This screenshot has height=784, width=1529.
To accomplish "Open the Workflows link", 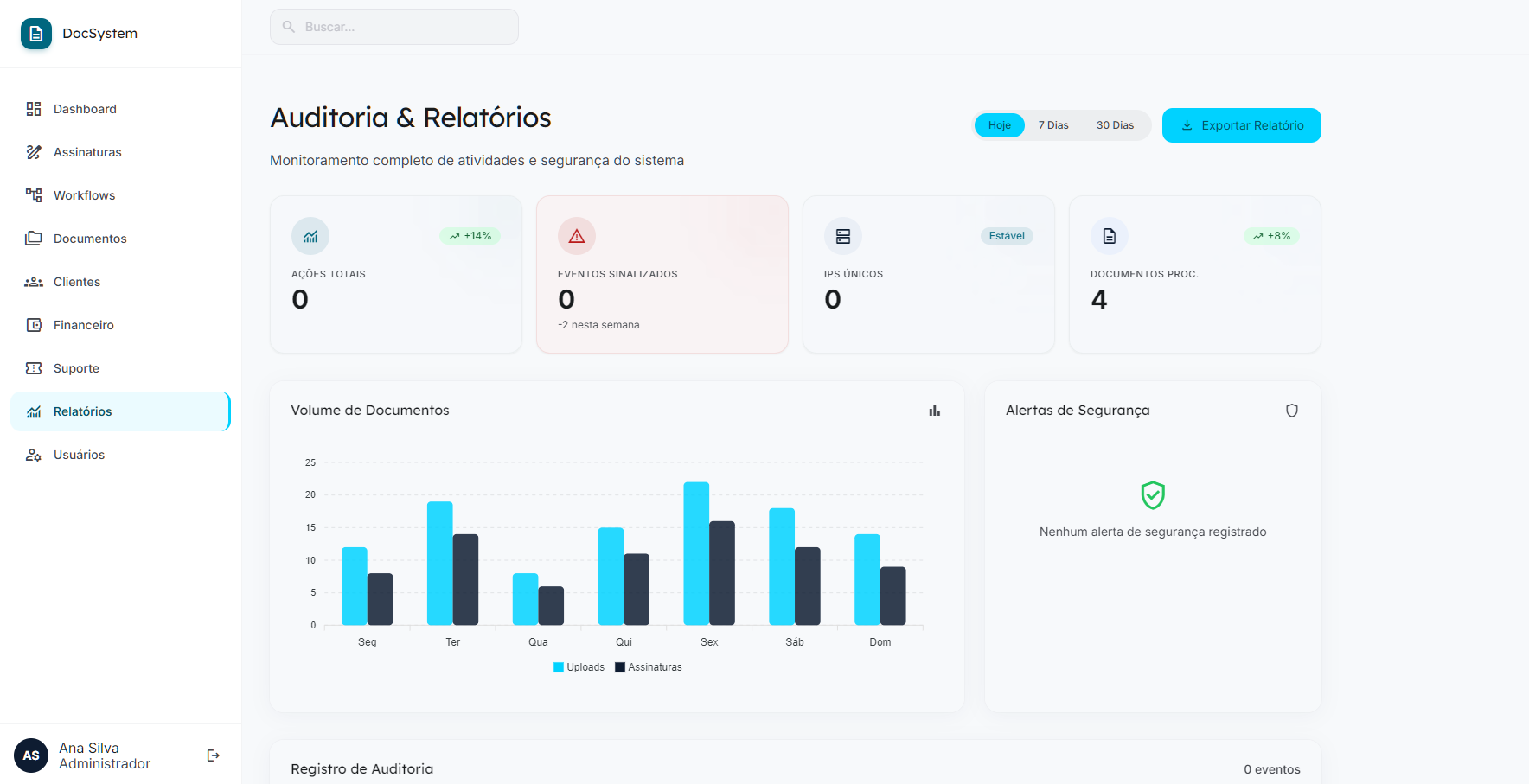I will (x=121, y=195).
